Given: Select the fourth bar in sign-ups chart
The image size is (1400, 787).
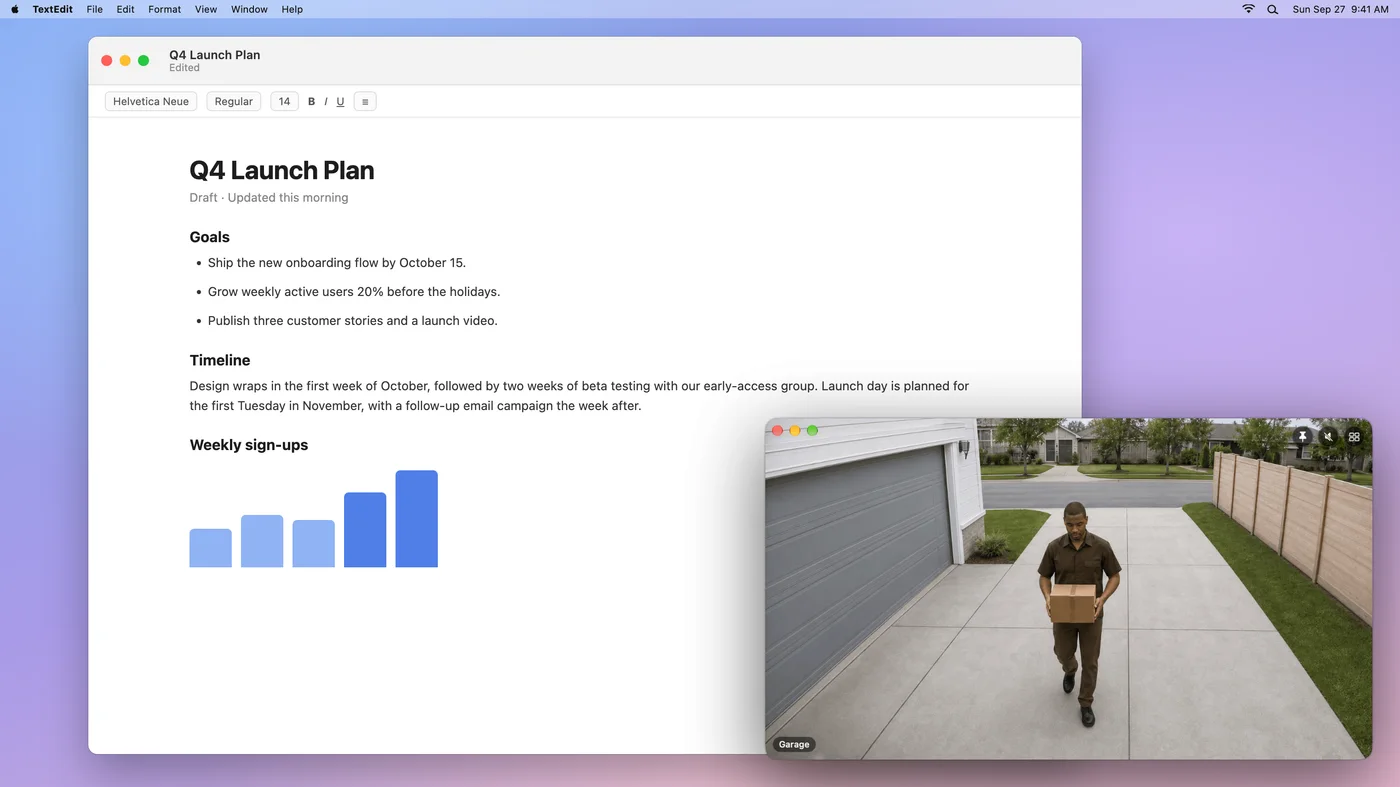Looking at the screenshot, I should coord(365,530).
